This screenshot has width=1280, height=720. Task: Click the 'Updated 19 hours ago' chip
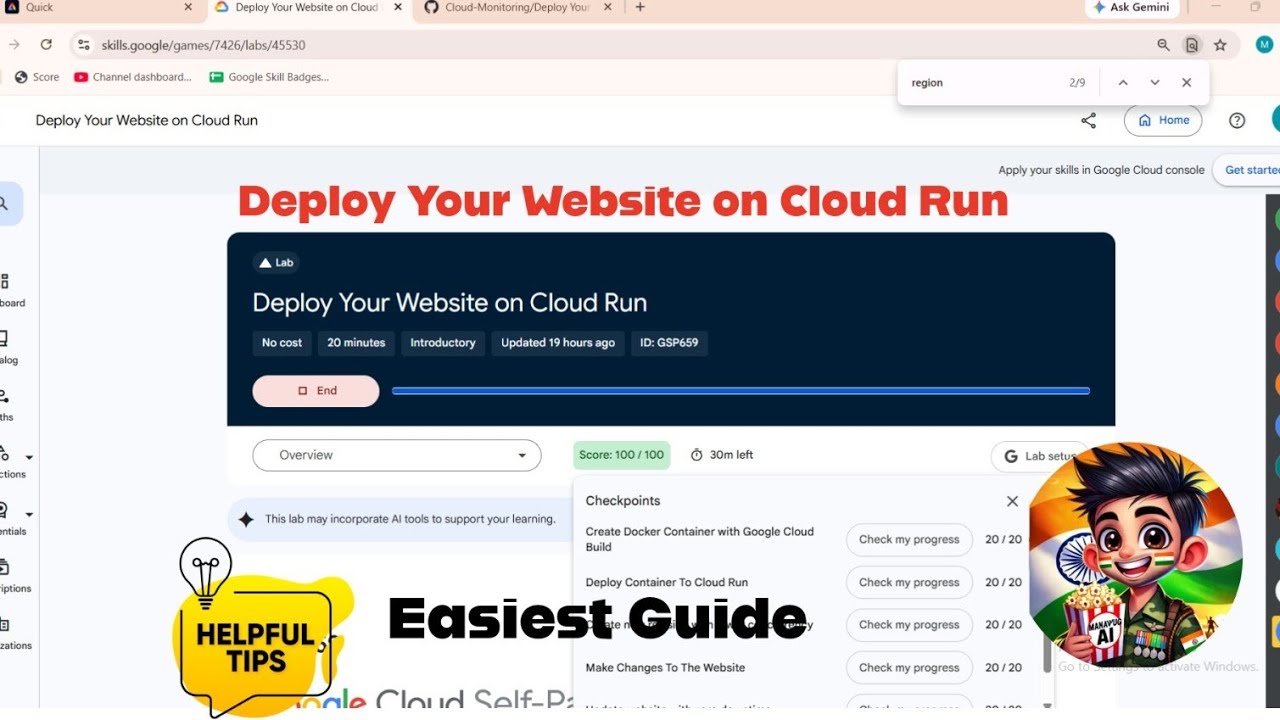558,342
